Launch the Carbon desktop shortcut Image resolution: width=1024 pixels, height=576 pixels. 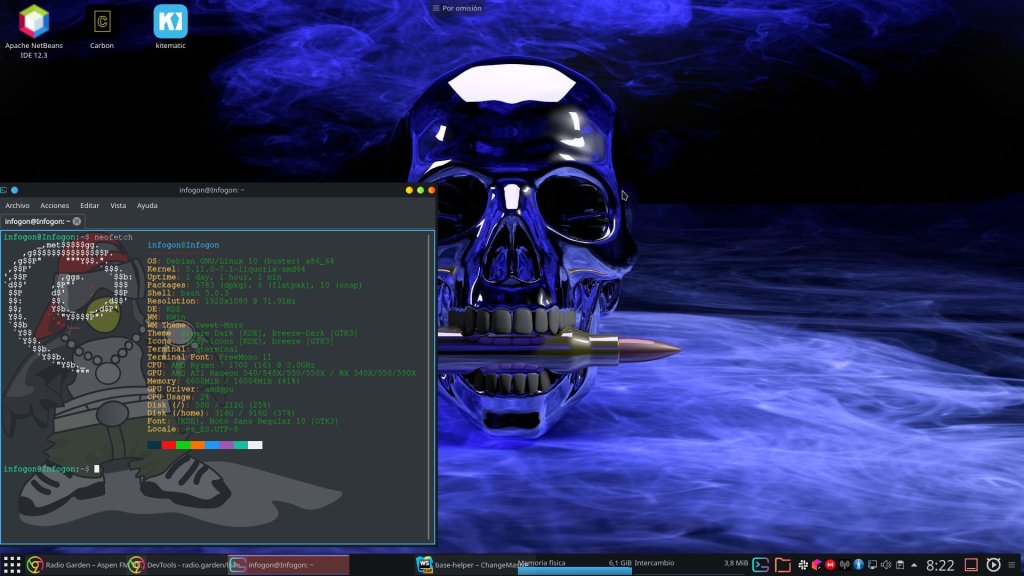102,22
